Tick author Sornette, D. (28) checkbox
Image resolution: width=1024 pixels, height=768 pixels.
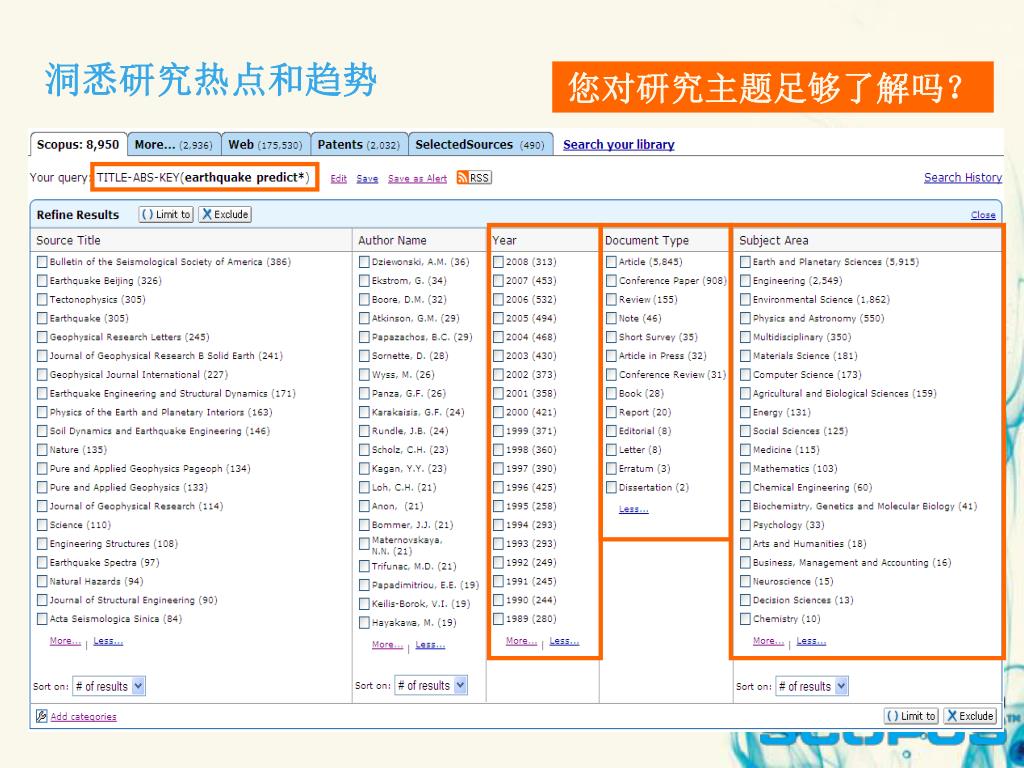[x=364, y=356]
